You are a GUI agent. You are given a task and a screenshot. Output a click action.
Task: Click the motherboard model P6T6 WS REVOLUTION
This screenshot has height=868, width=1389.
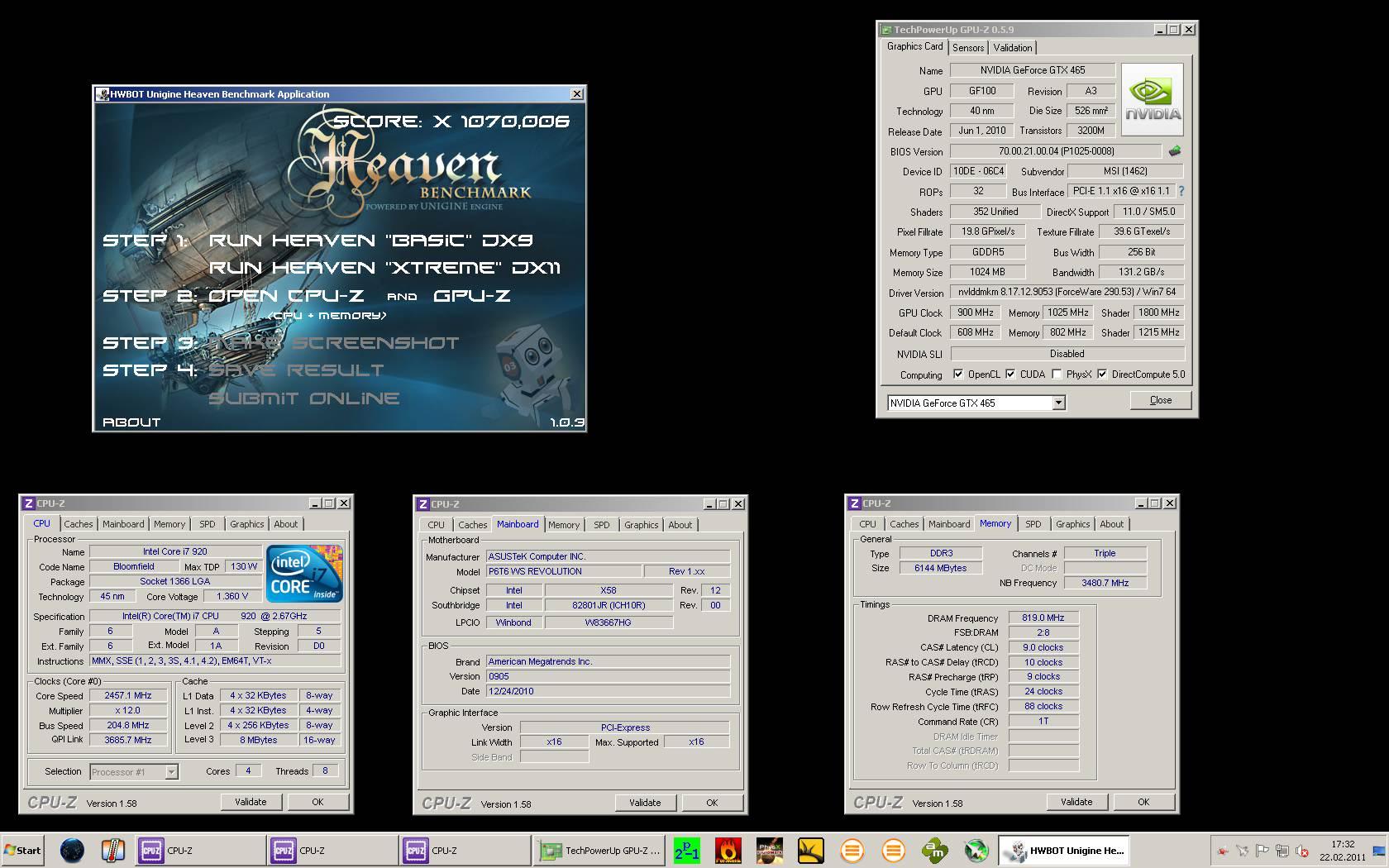(564, 572)
